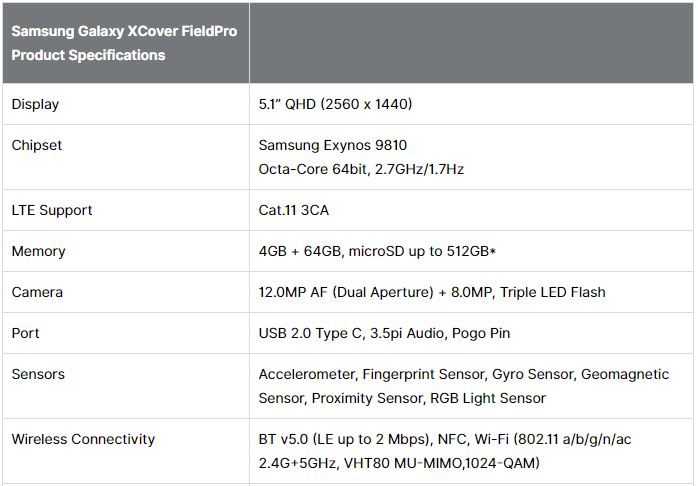Select the Sensors row label

click(38, 374)
